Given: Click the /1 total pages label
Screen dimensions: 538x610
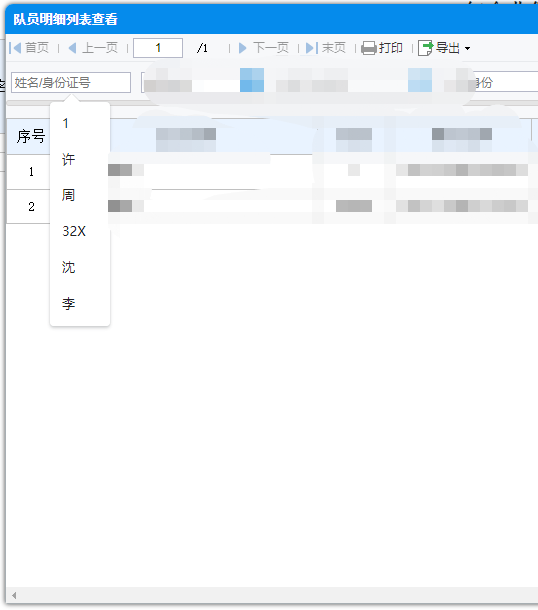Looking at the screenshot, I should [202, 48].
